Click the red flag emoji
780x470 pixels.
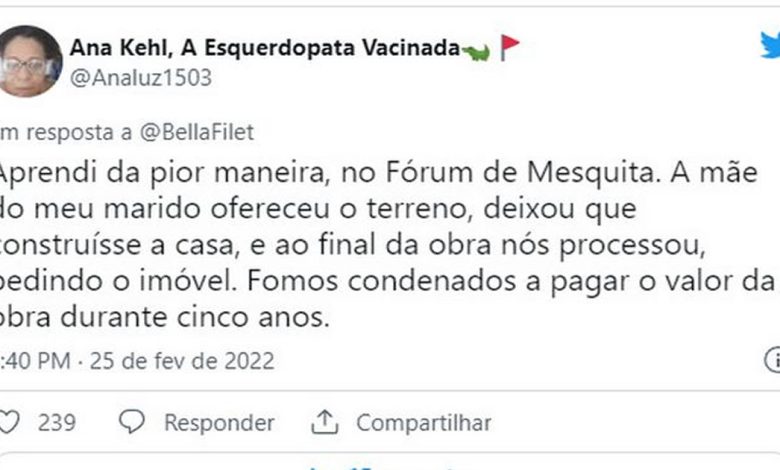(509, 47)
